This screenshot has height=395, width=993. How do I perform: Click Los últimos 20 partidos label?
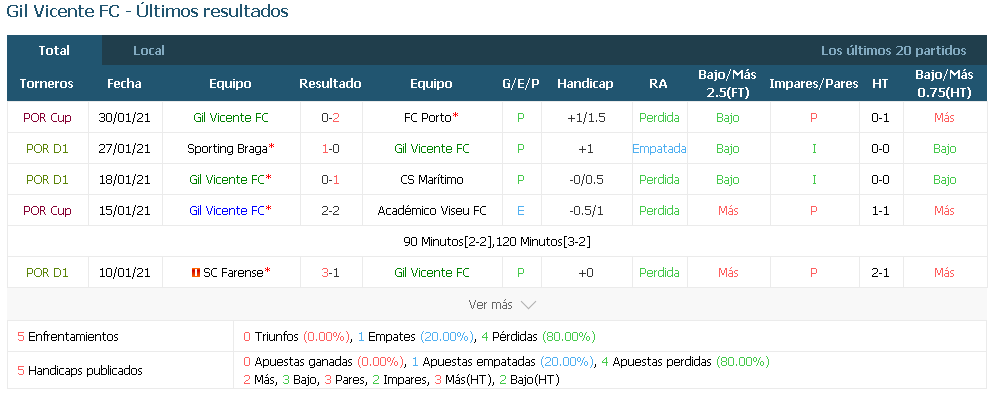coord(894,51)
